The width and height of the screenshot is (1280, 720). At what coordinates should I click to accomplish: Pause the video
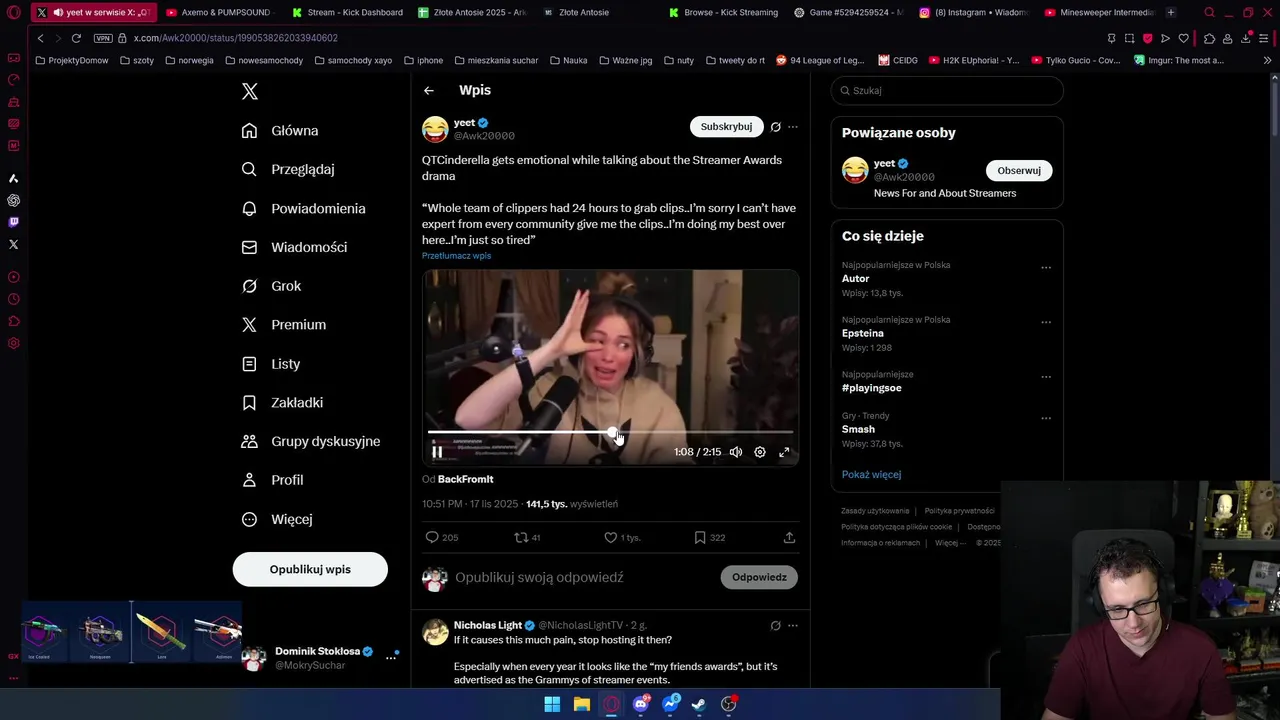click(x=437, y=452)
